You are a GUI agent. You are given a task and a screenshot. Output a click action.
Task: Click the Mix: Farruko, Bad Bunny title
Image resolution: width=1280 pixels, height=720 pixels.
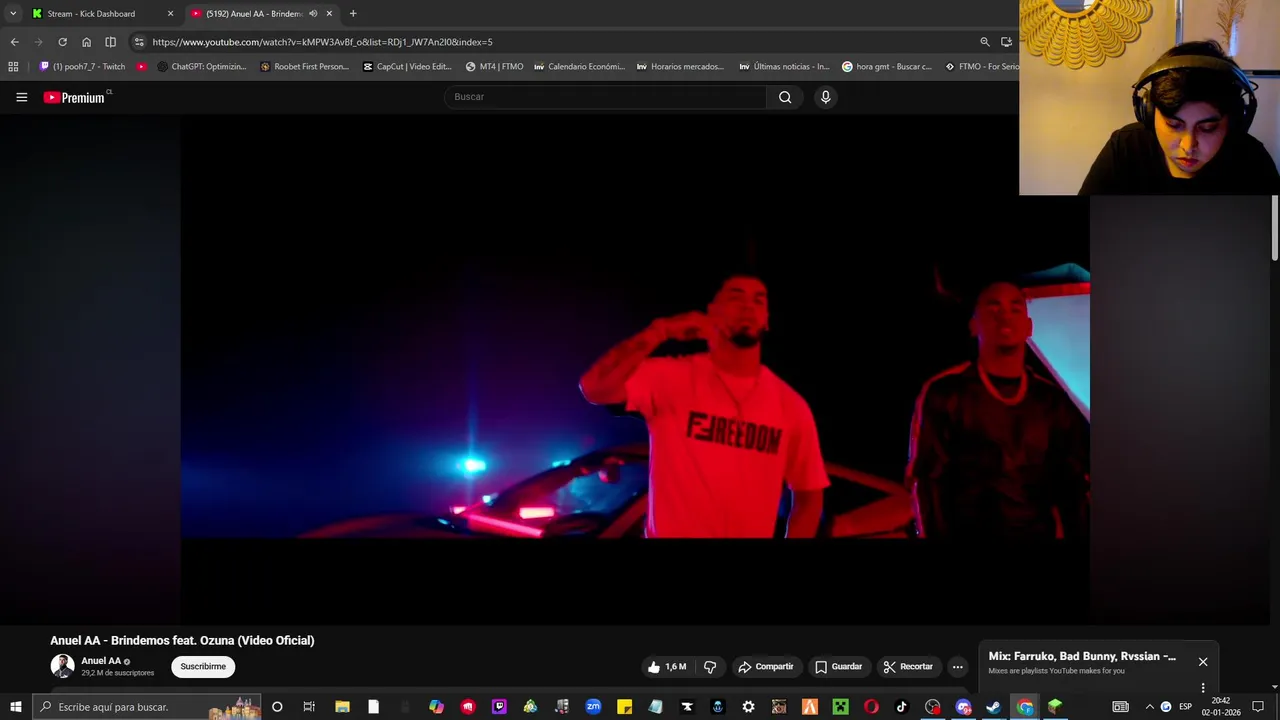tap(1082, 656)
